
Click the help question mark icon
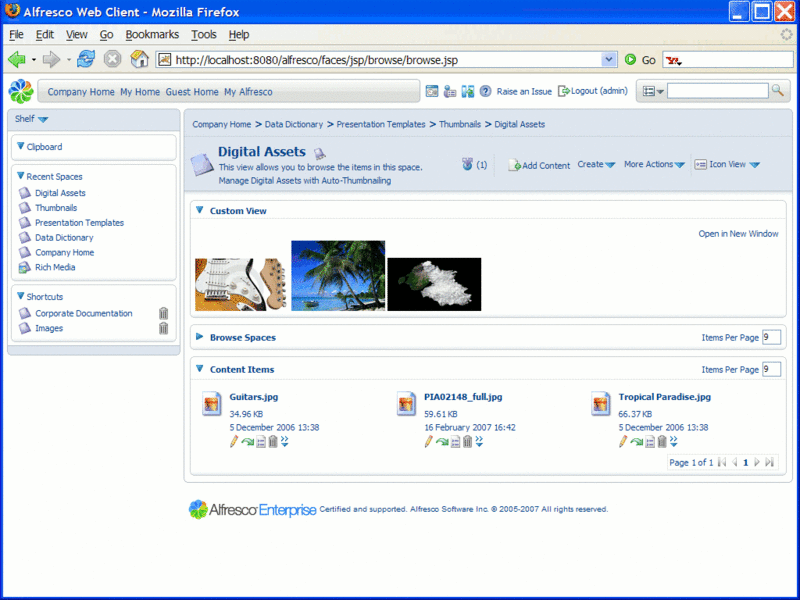485,91
